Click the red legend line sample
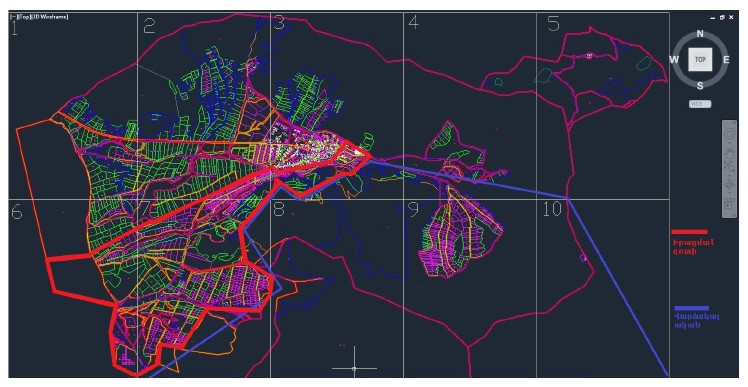Viewport: 748px width, 387px height. tap(689, 232)
